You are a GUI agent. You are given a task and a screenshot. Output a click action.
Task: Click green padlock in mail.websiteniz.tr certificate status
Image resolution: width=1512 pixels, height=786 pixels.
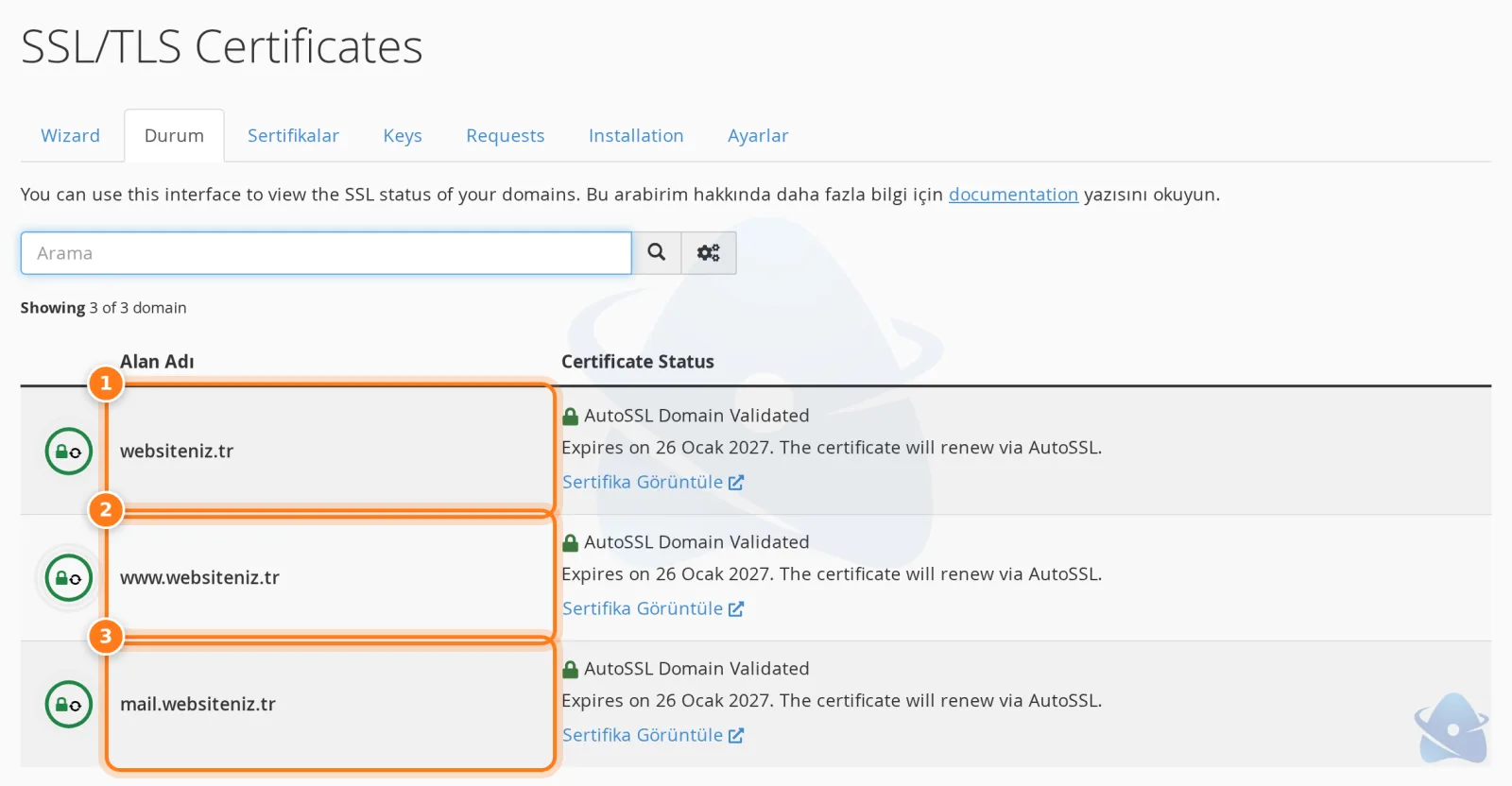[x=570, y=669]
